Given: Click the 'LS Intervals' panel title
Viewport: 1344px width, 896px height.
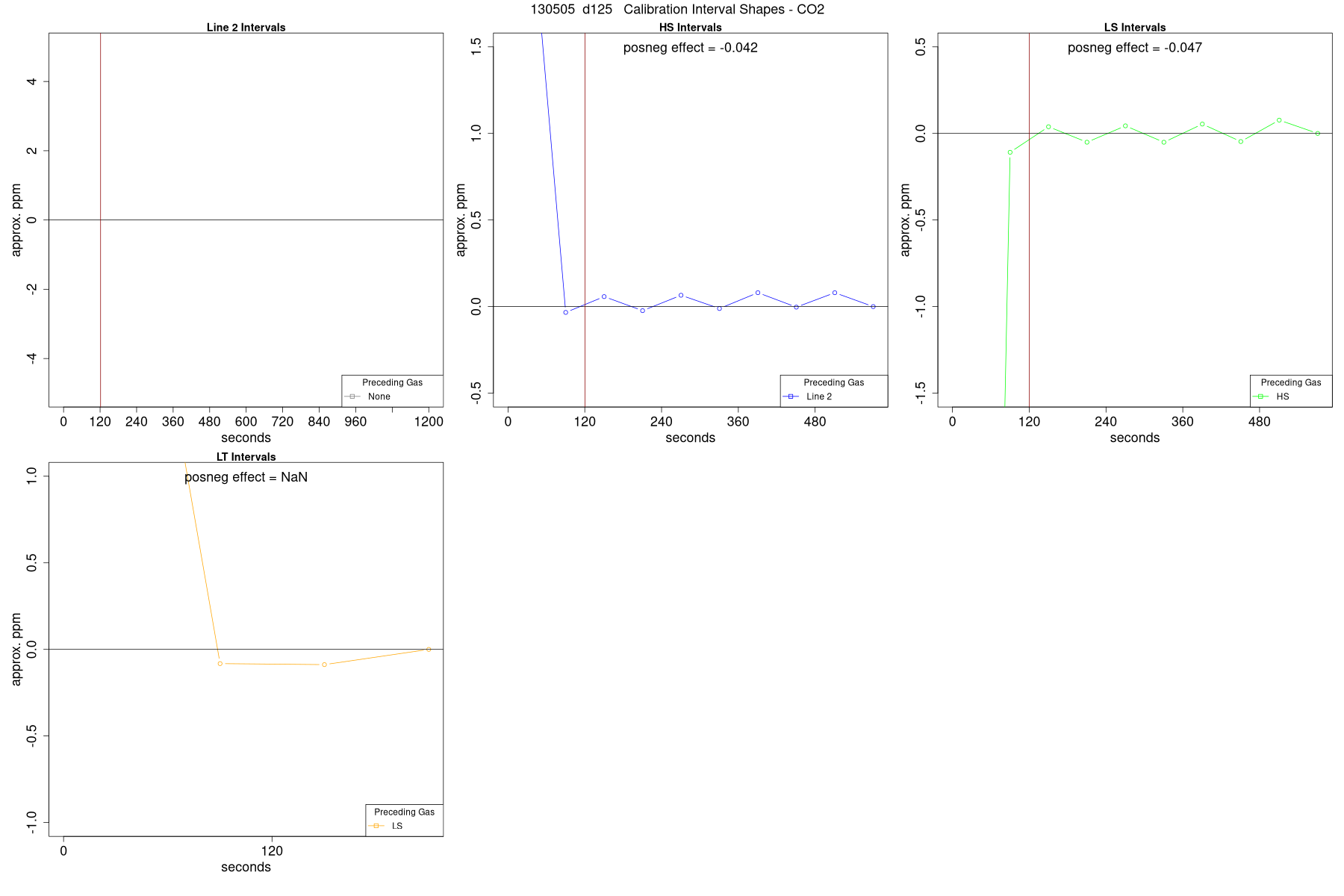Looking at the screenshot, I should pos(1135,28).
